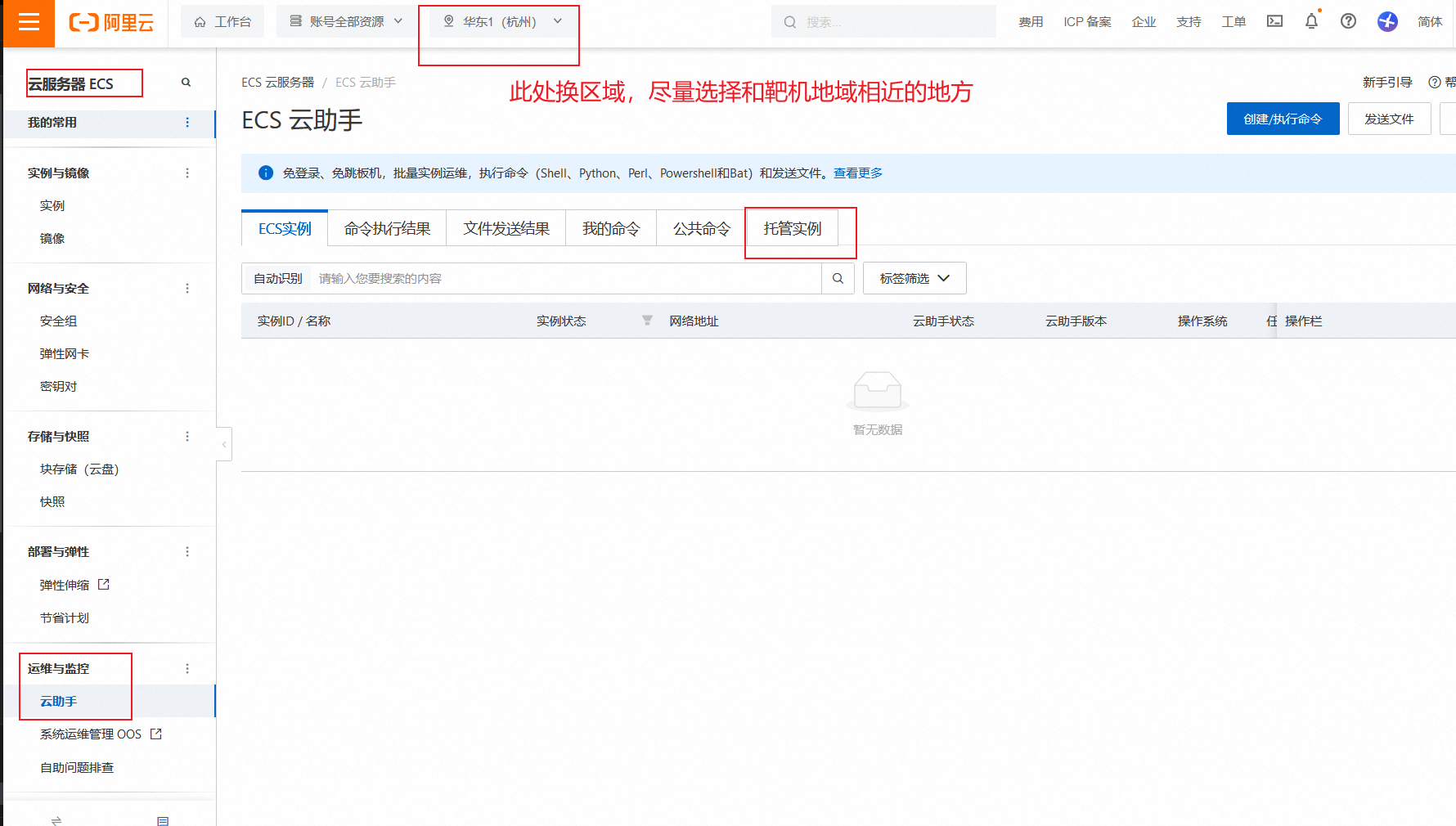Switch to the 命令执行结果 tab
1456x826 pixels.
(x=387, y=229)
